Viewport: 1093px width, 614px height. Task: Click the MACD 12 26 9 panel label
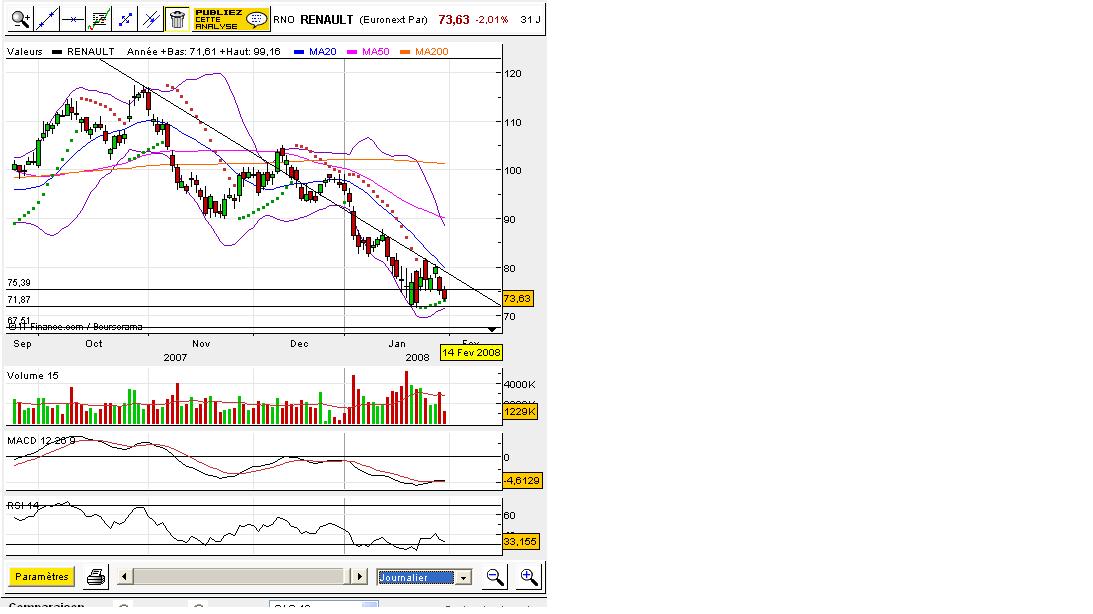[41, 440]
